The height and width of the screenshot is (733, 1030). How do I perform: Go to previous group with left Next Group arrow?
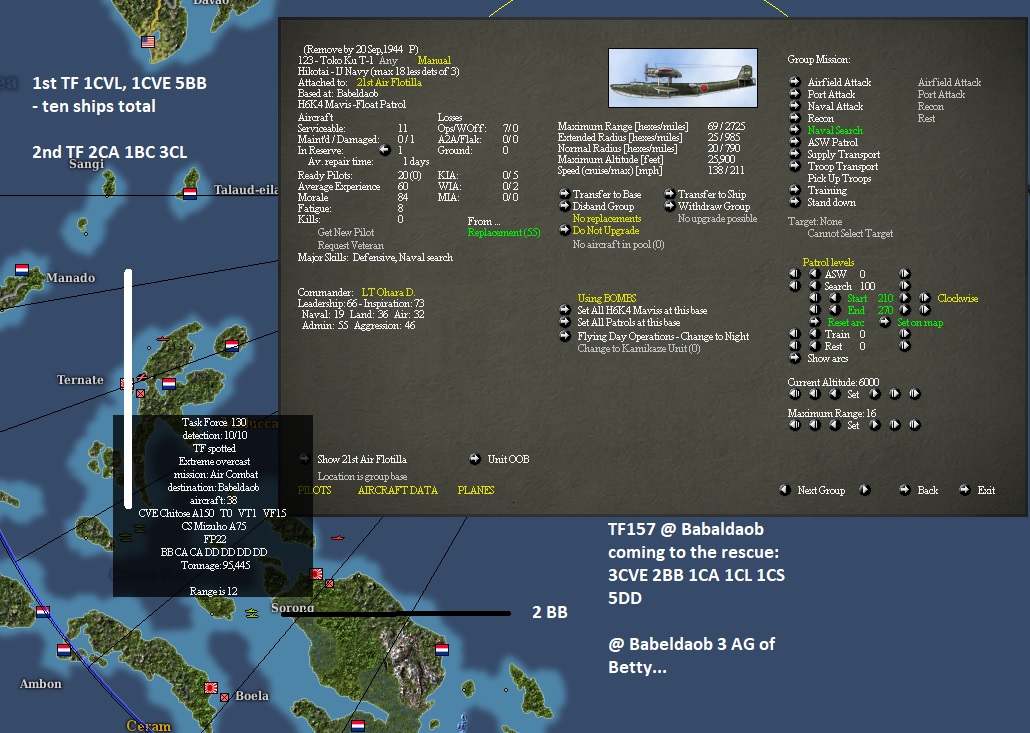pyautogui.click(x=784, y=489)
